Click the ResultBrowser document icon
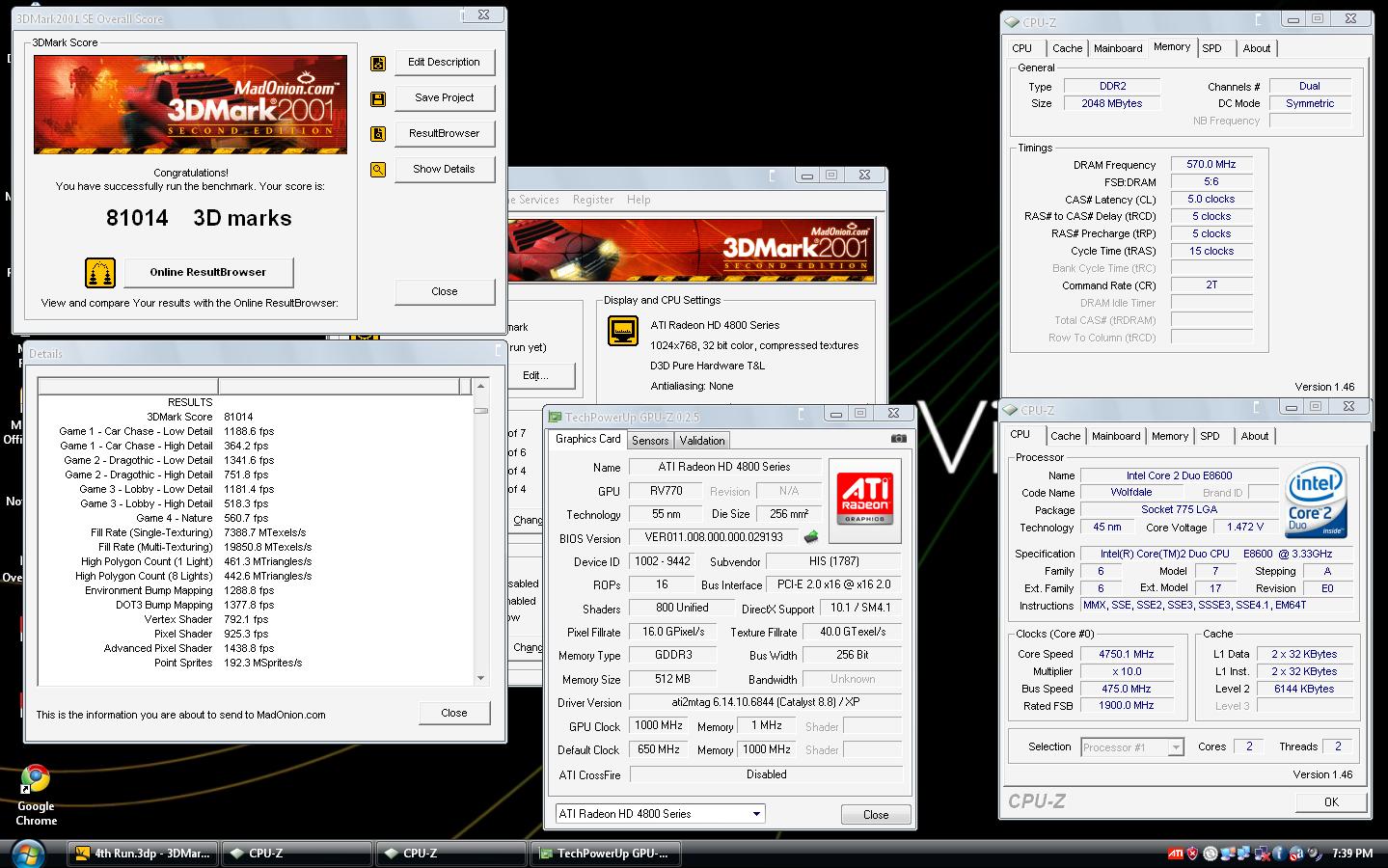The width and height of the screenshot is (1388, 868). (x=378, y=134)
